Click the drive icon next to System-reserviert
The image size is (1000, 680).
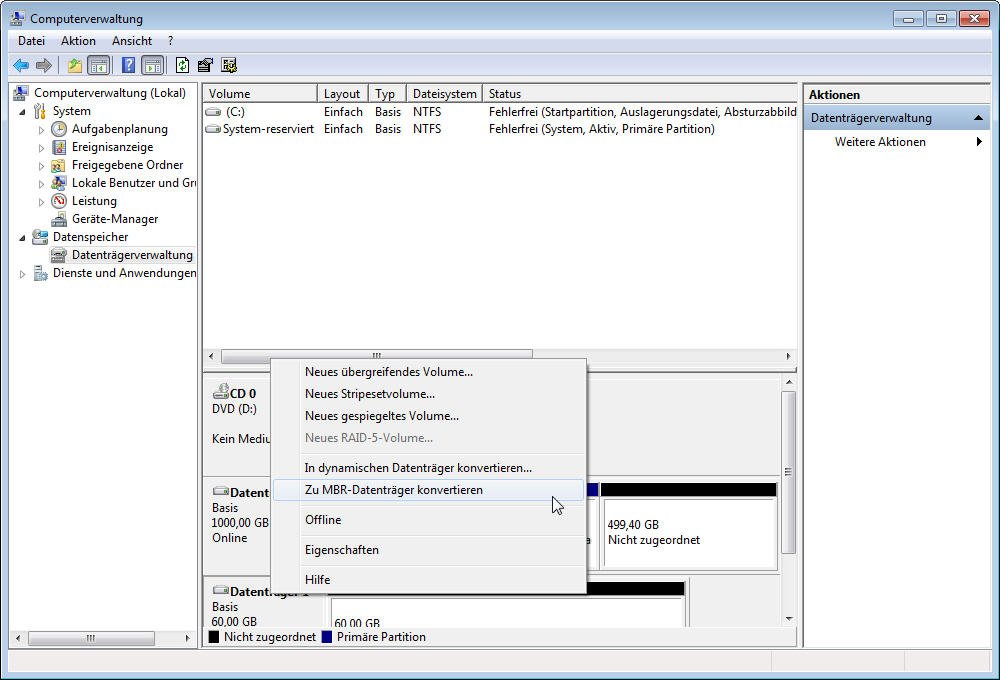[x=213, y=129]
